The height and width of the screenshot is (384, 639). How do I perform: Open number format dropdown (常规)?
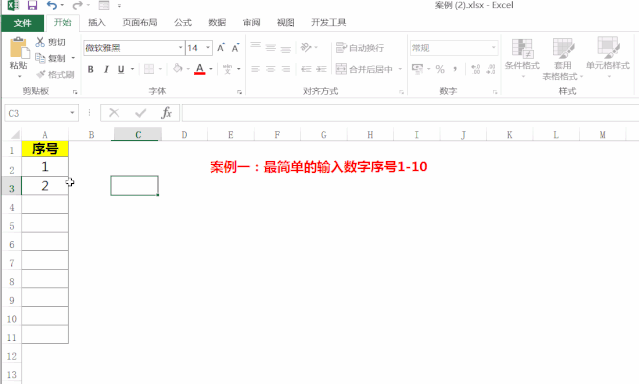494,48
